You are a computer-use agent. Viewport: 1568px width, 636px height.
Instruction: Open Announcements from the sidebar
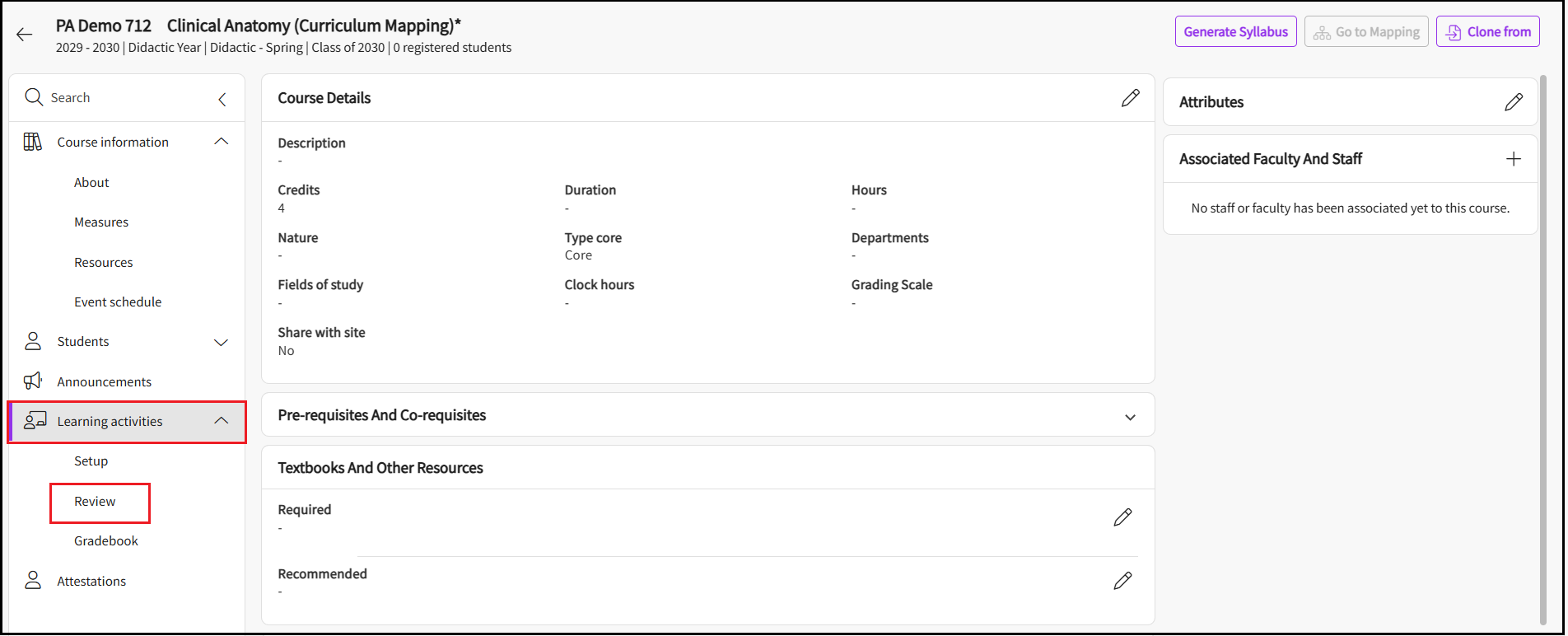click(104, 382)
